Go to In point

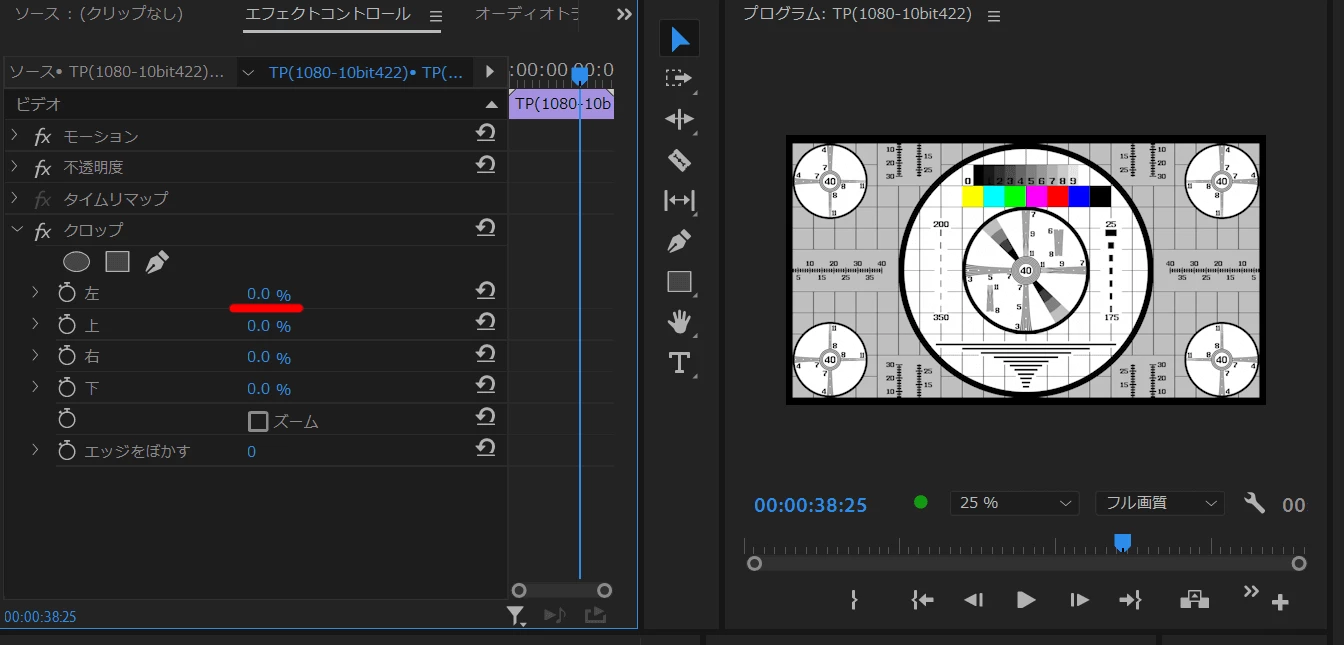click(922, 600)
